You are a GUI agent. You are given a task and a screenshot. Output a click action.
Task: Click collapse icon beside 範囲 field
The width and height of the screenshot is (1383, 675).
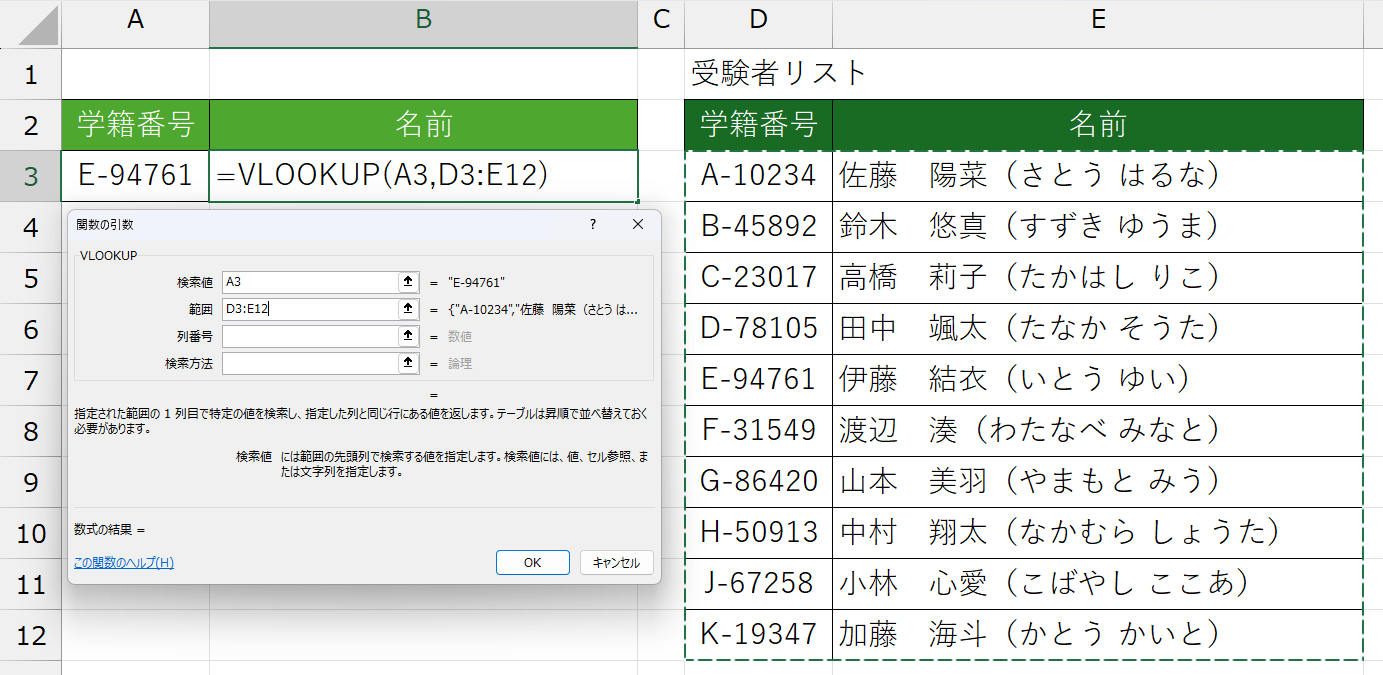408,309
